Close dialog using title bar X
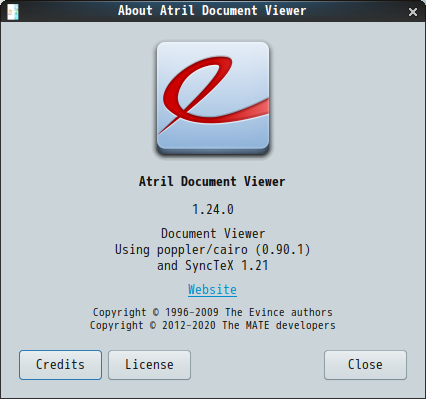The image size is (426, 399). pos(413,12)
